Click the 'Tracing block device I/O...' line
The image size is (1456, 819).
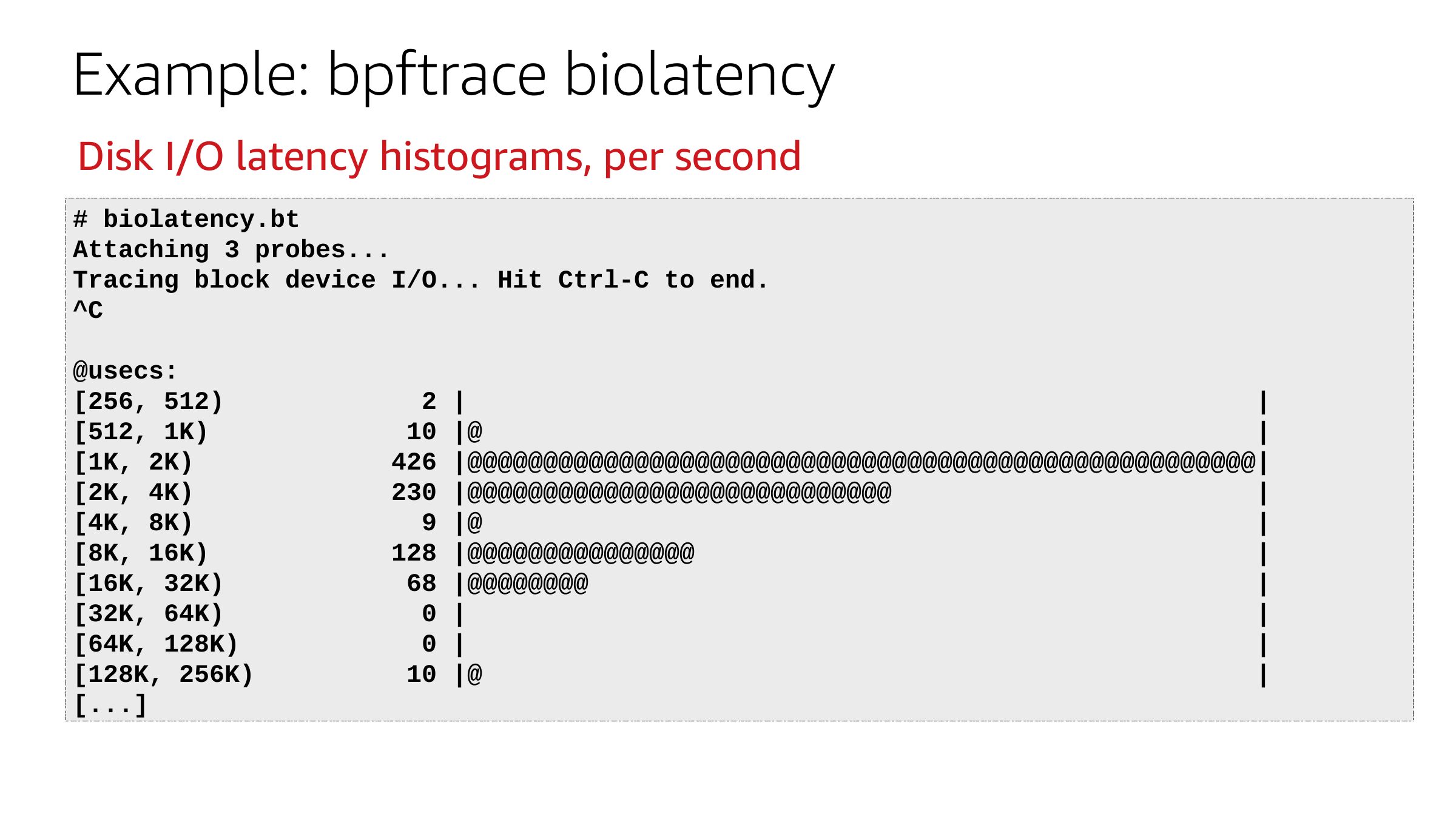point(421,280)
